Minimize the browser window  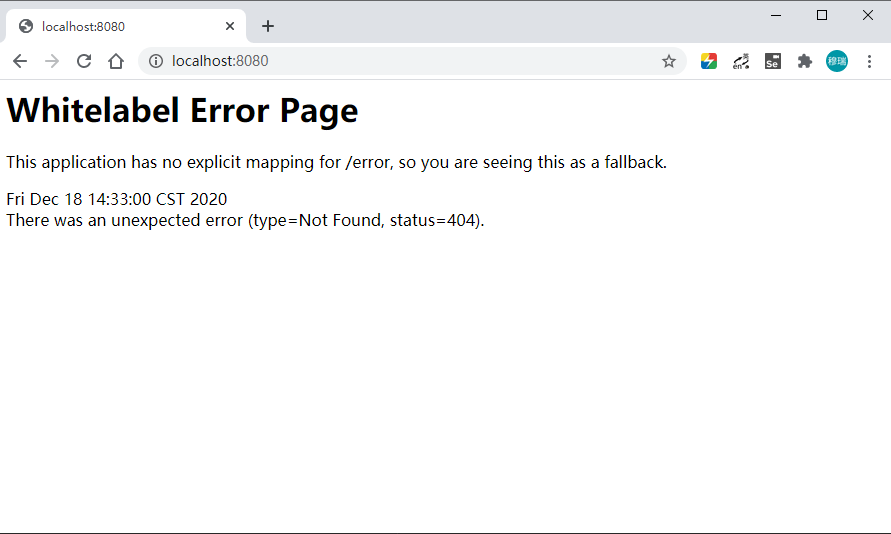tap(776, 15)
